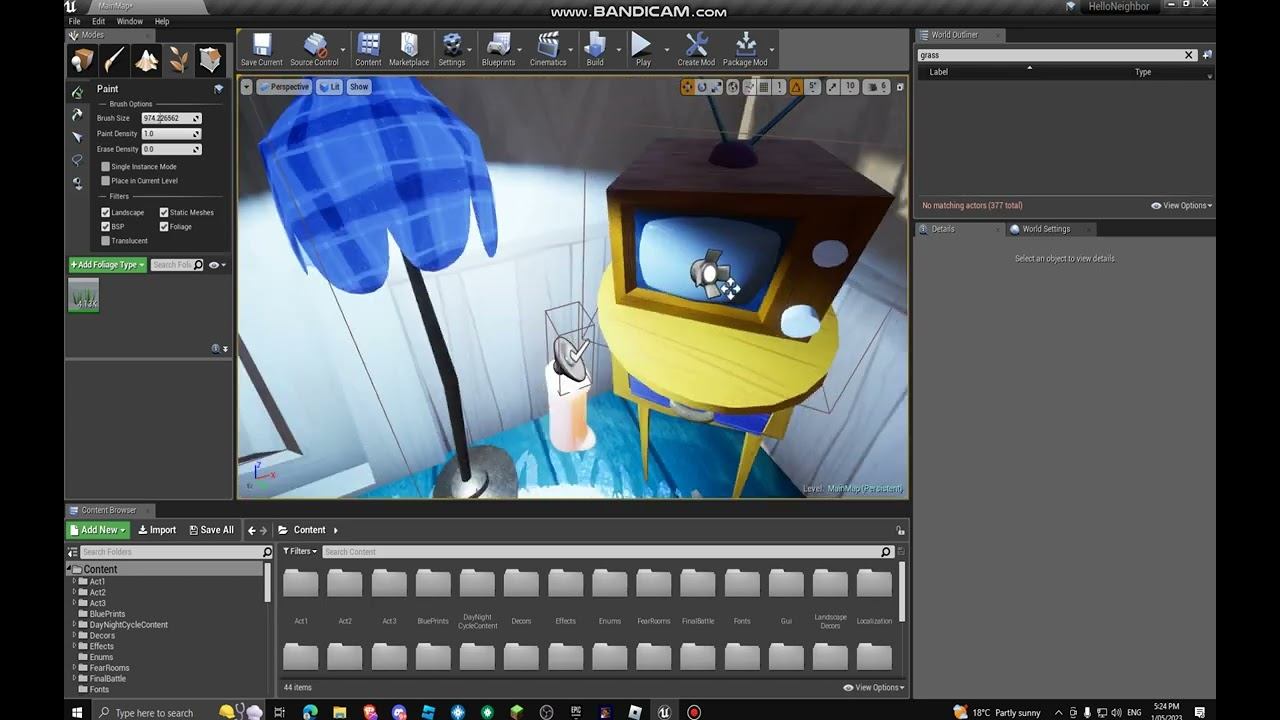This screenshot has height=720, width=1280.
Task: Enable the Single Instance Mode checkbox
Action: click(x=106, y=167)
